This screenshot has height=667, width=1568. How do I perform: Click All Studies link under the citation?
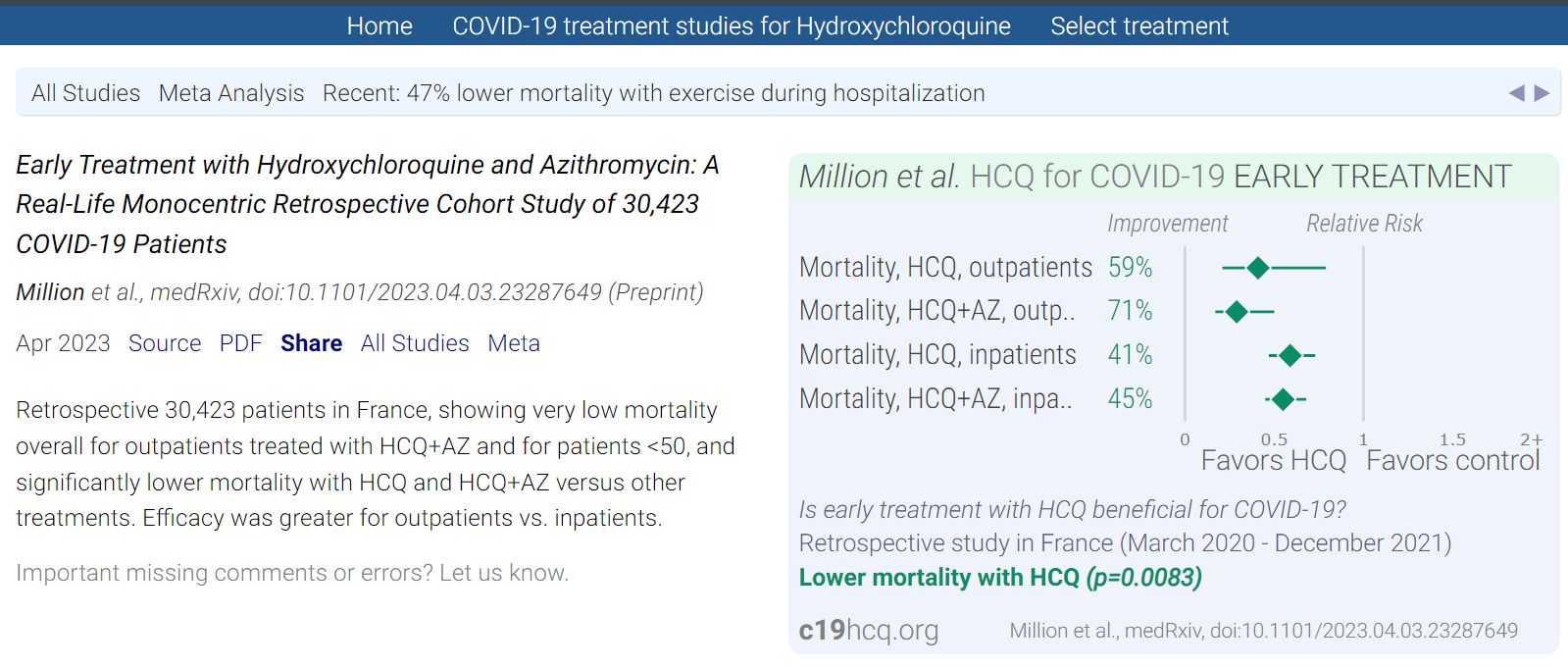pyautogui.click(x=415, y=343)
